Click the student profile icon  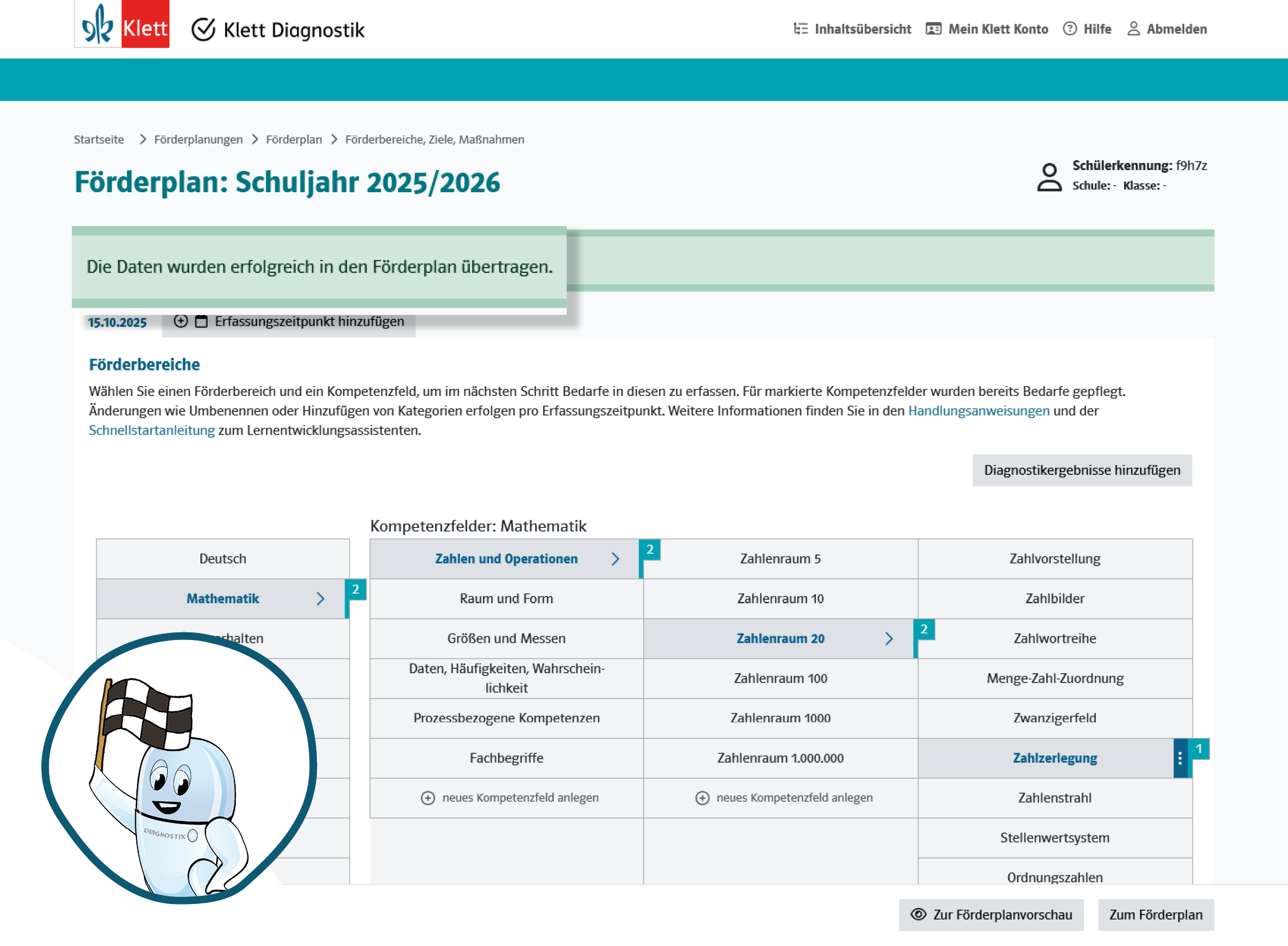pyautogui.click(x=1050, y=177)
